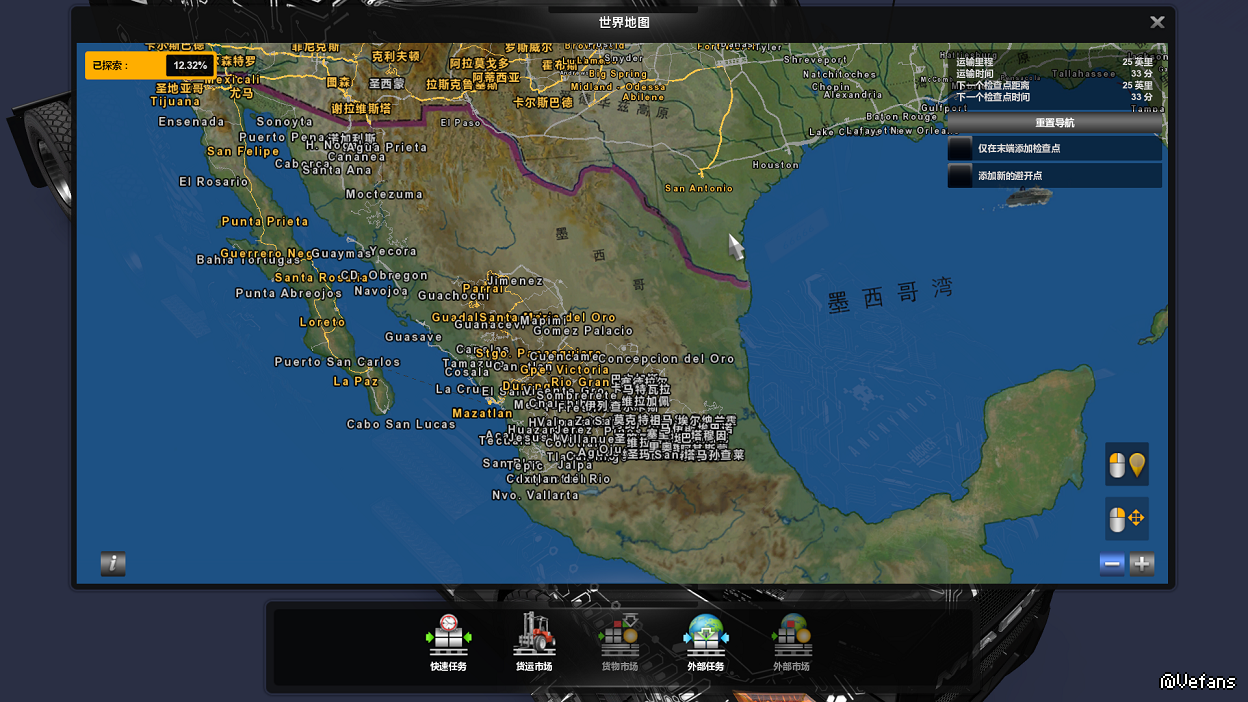Screen dimensions: 1248x702
Task: Select the Alexandria city label
Action: (x=852, y=96)
